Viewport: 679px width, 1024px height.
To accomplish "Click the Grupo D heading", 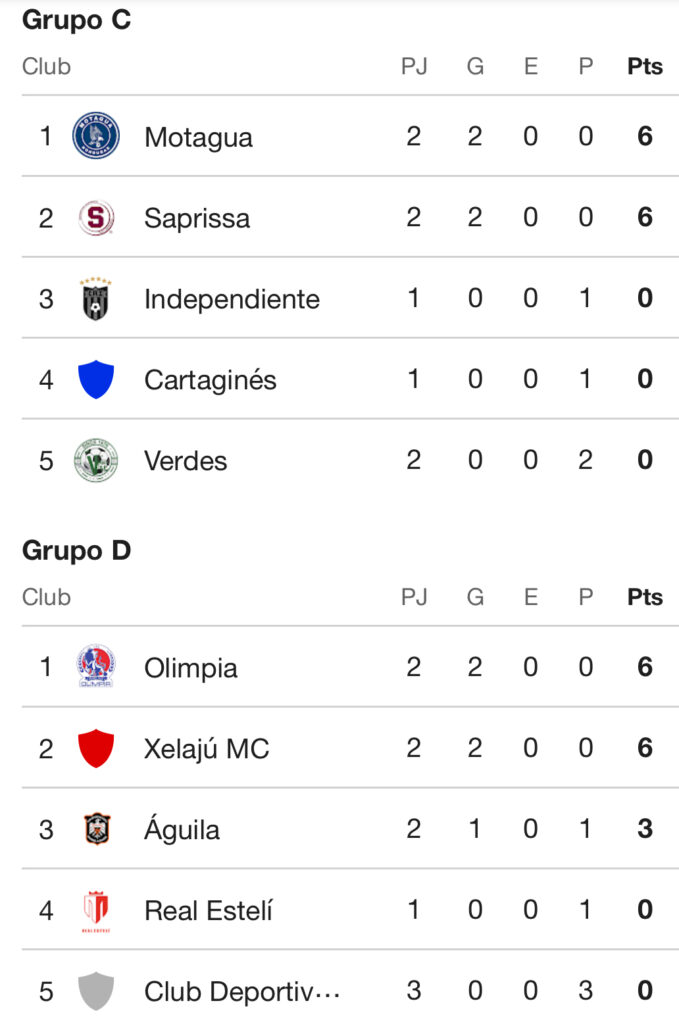I will click(76, 551).
